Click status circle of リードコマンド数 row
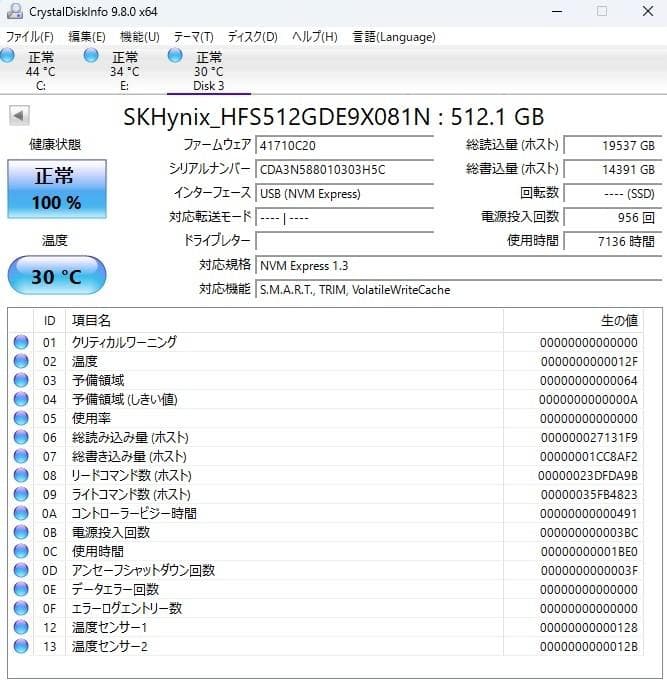Screen dimensions: 667x682 click(x=21, y=475)
